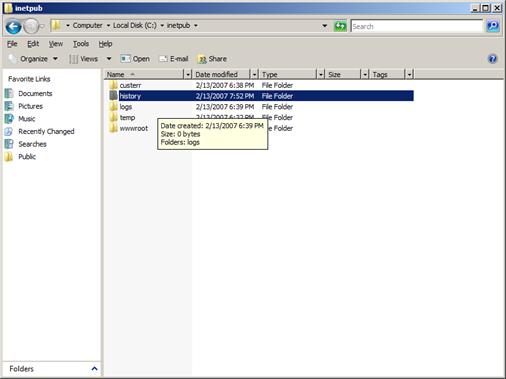Open the Tags column filter dropdown
This screenshot has width=506, height=379.
(x=409, y=74)
